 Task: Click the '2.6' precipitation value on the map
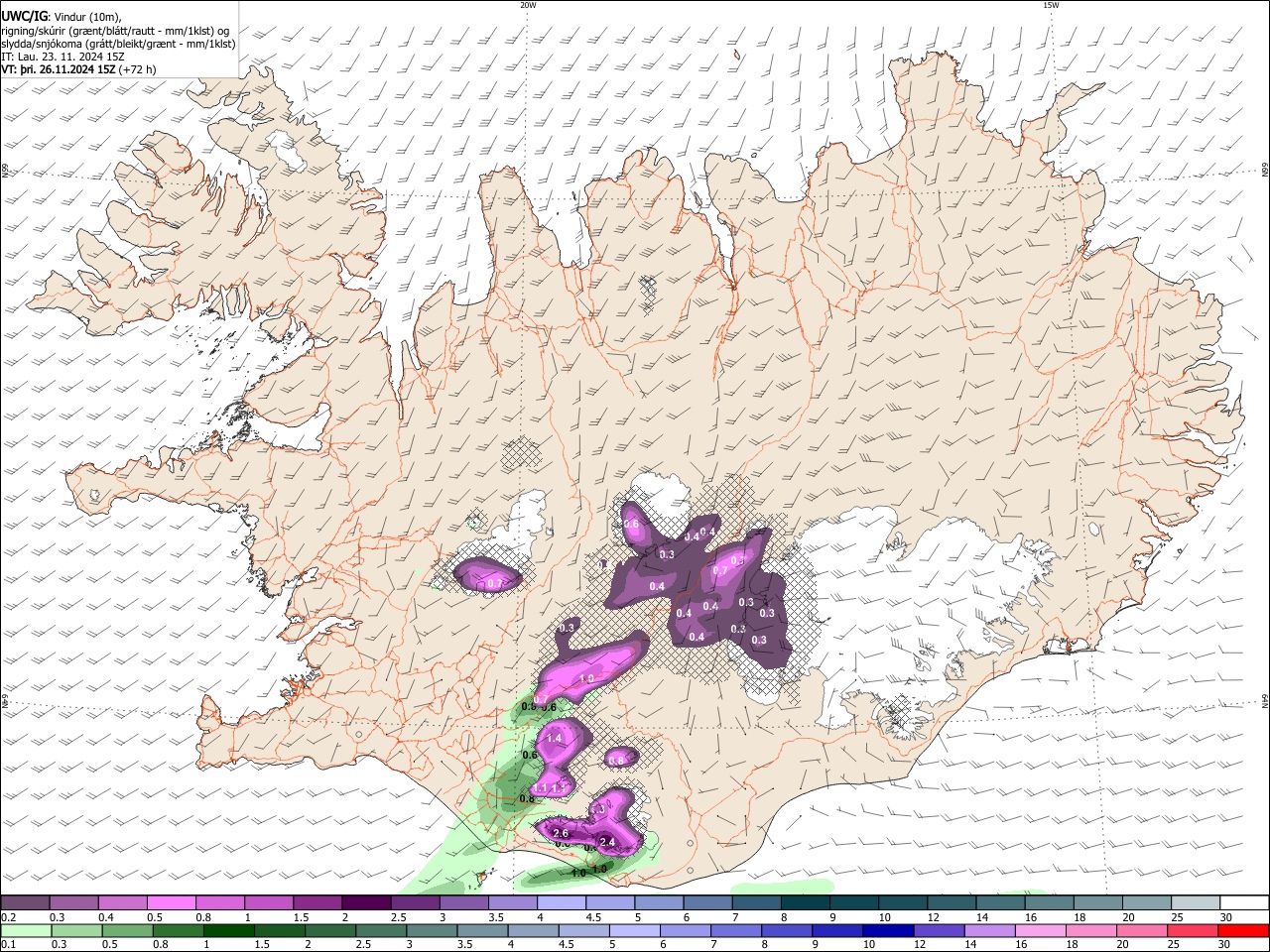(560, 832)
